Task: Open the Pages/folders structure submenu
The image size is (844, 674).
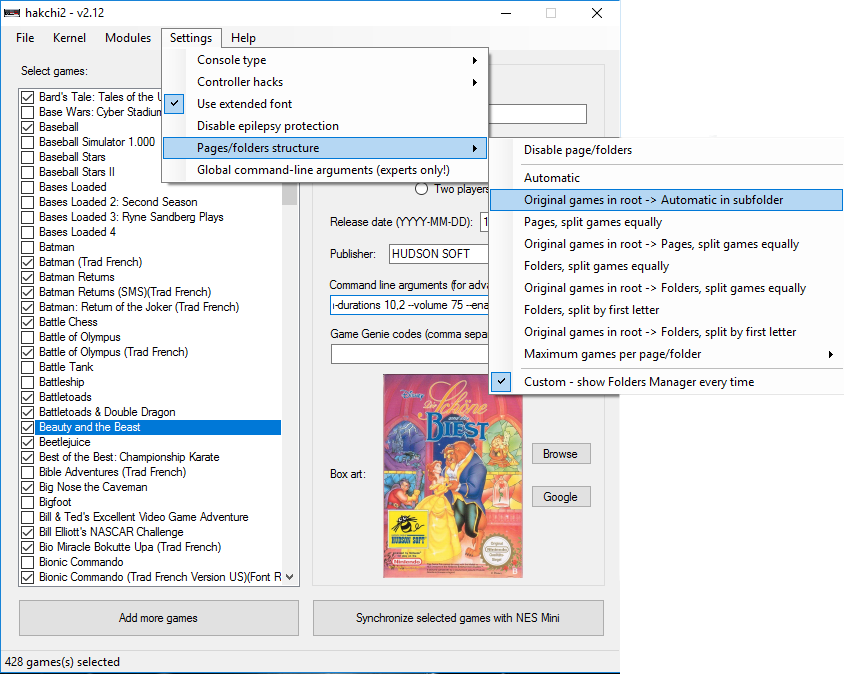Action: coord(325,148)
